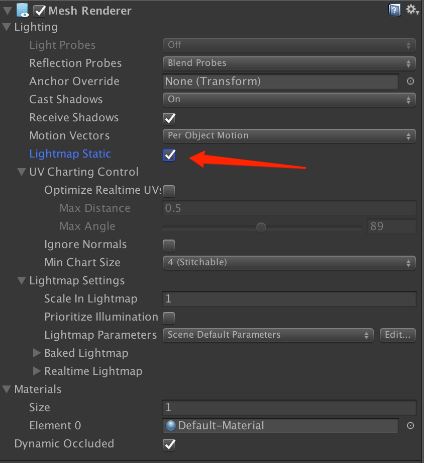
Task: Click the Default-Material sphere icon
Action: click(x=171, y=426)
